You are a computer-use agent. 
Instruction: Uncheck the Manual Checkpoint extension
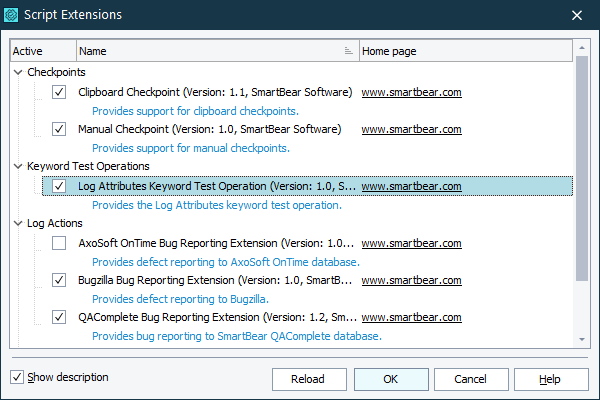tap(59, 129)
